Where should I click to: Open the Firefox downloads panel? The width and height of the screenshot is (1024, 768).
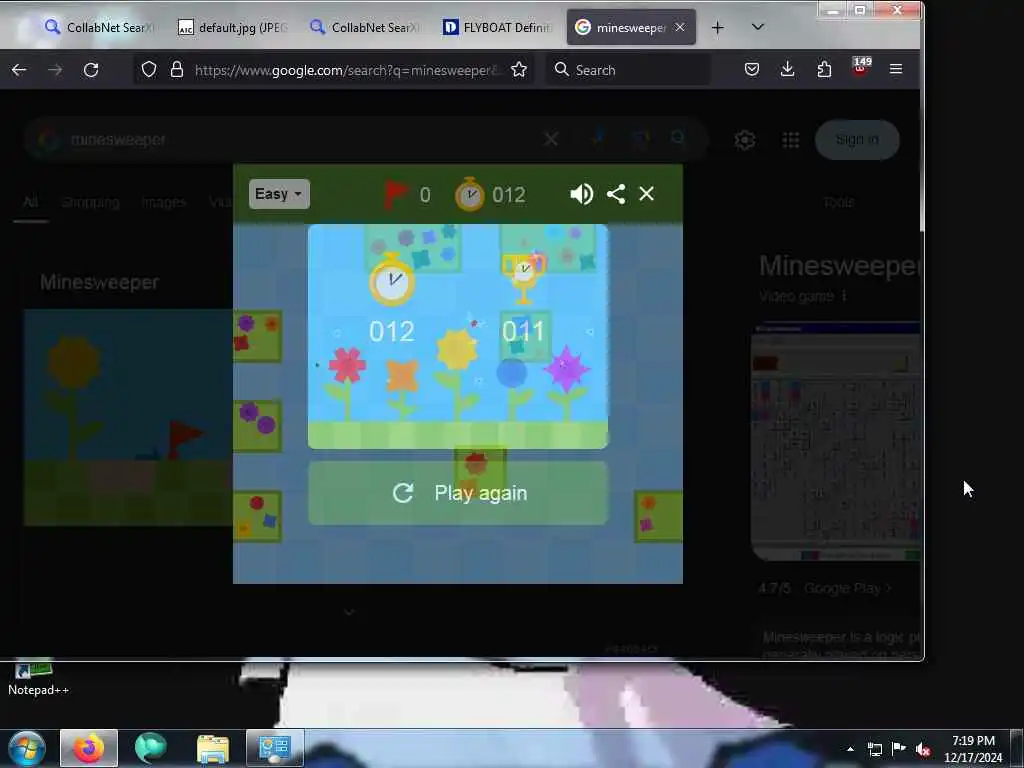788,69
